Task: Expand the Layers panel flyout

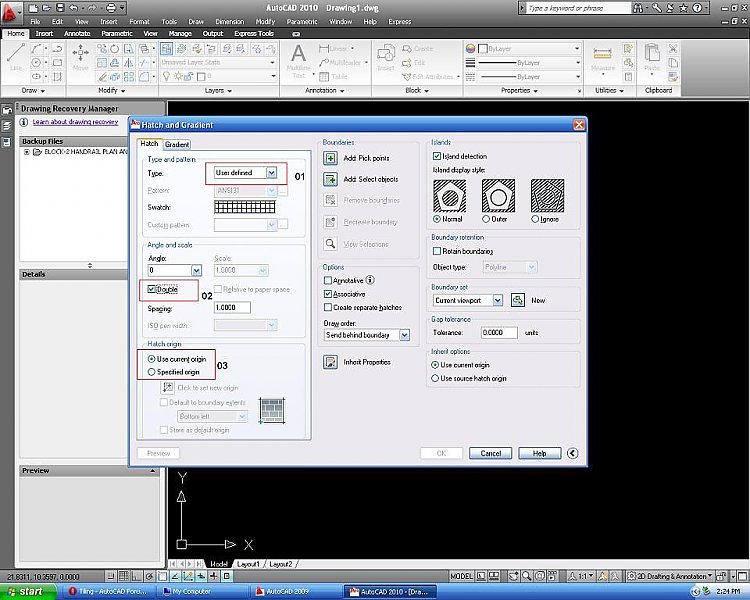Action: click(x=219, y=90)
